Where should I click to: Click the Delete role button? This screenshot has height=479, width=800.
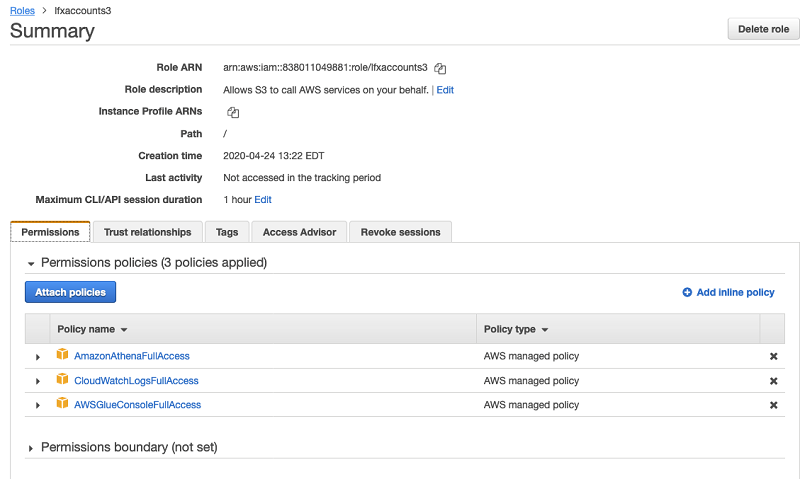coord(763,29)
